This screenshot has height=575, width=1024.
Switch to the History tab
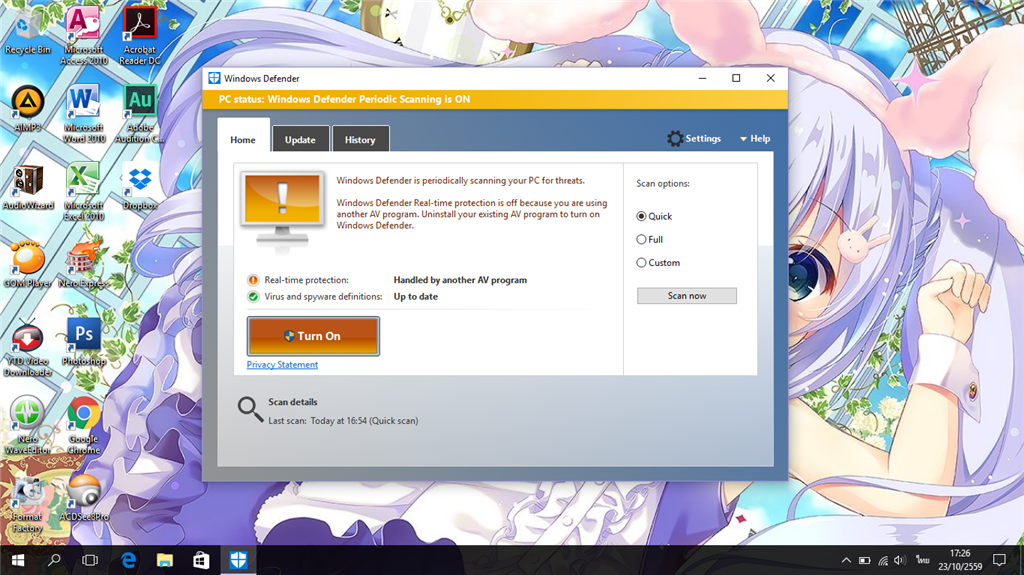tap(360, 139)
